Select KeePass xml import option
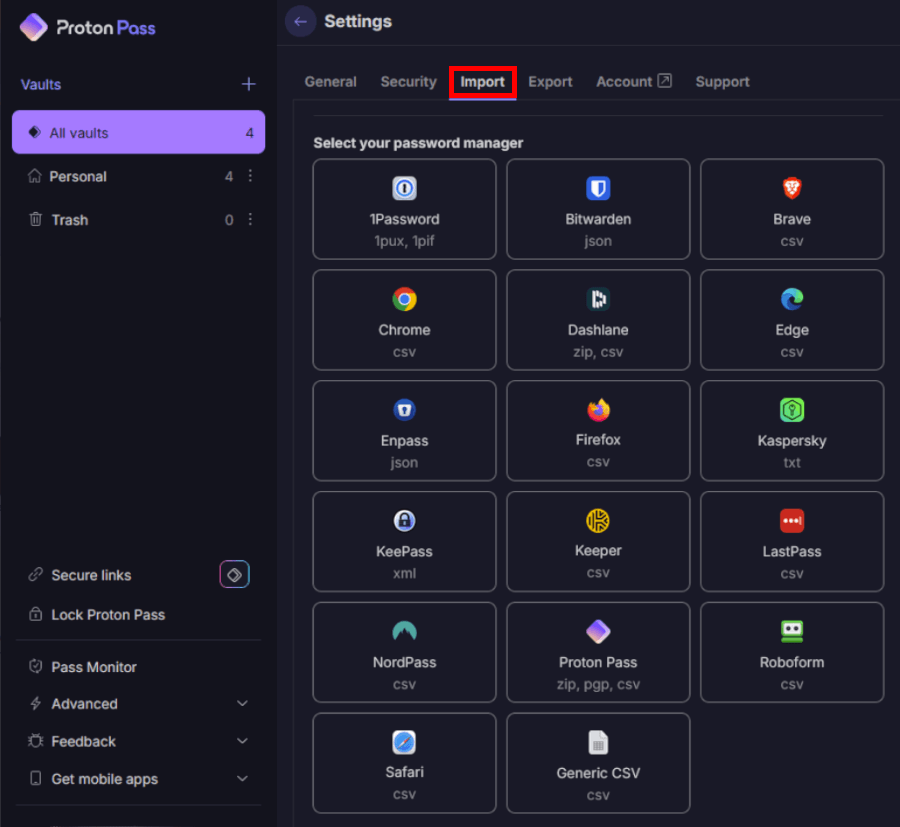Screen dimensions: 900x827 pos(404,541)
